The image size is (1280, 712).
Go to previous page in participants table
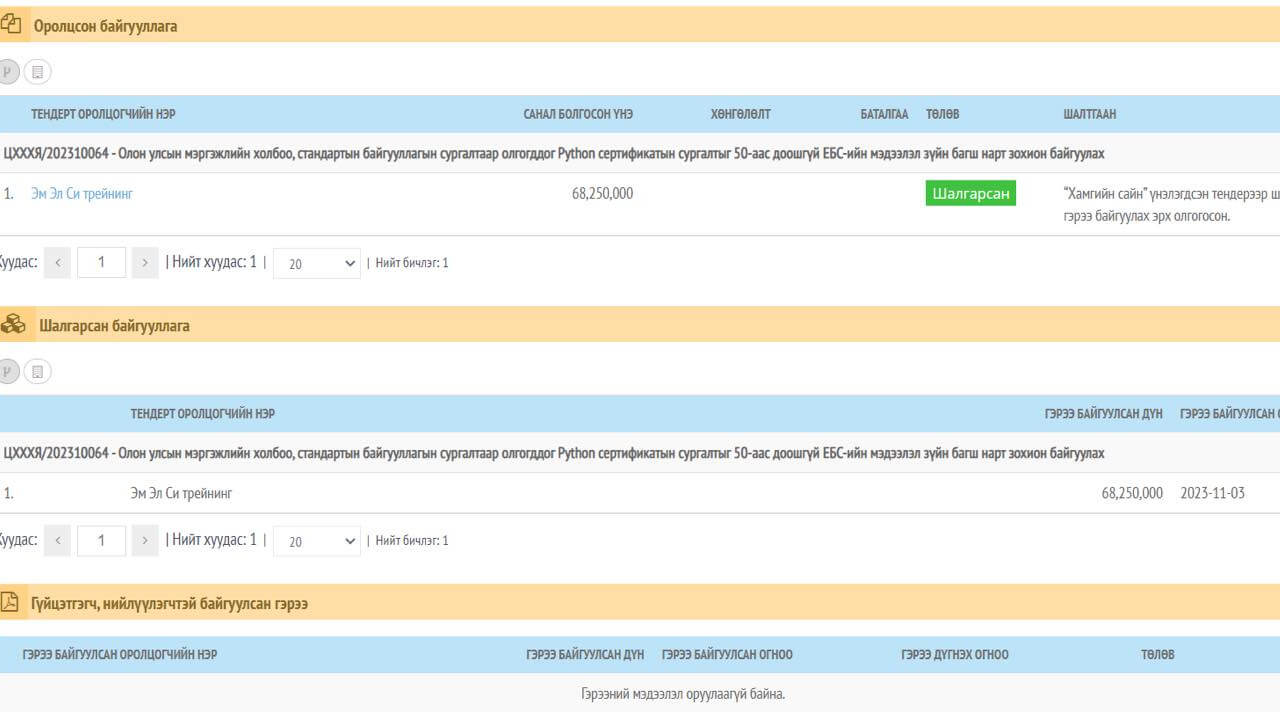click(x=58, y=263)
